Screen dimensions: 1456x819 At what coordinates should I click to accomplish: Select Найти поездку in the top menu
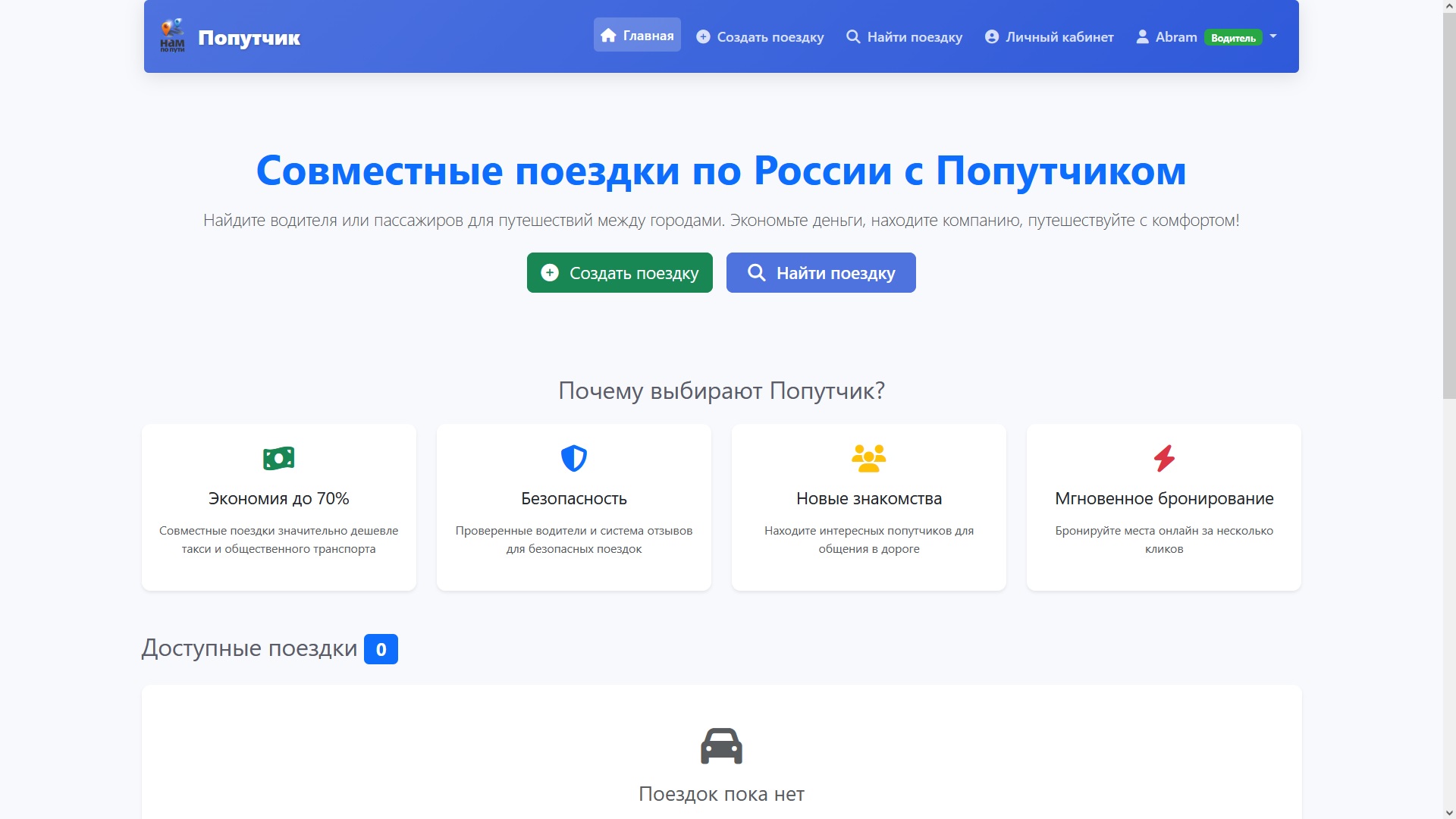(914, 37)
